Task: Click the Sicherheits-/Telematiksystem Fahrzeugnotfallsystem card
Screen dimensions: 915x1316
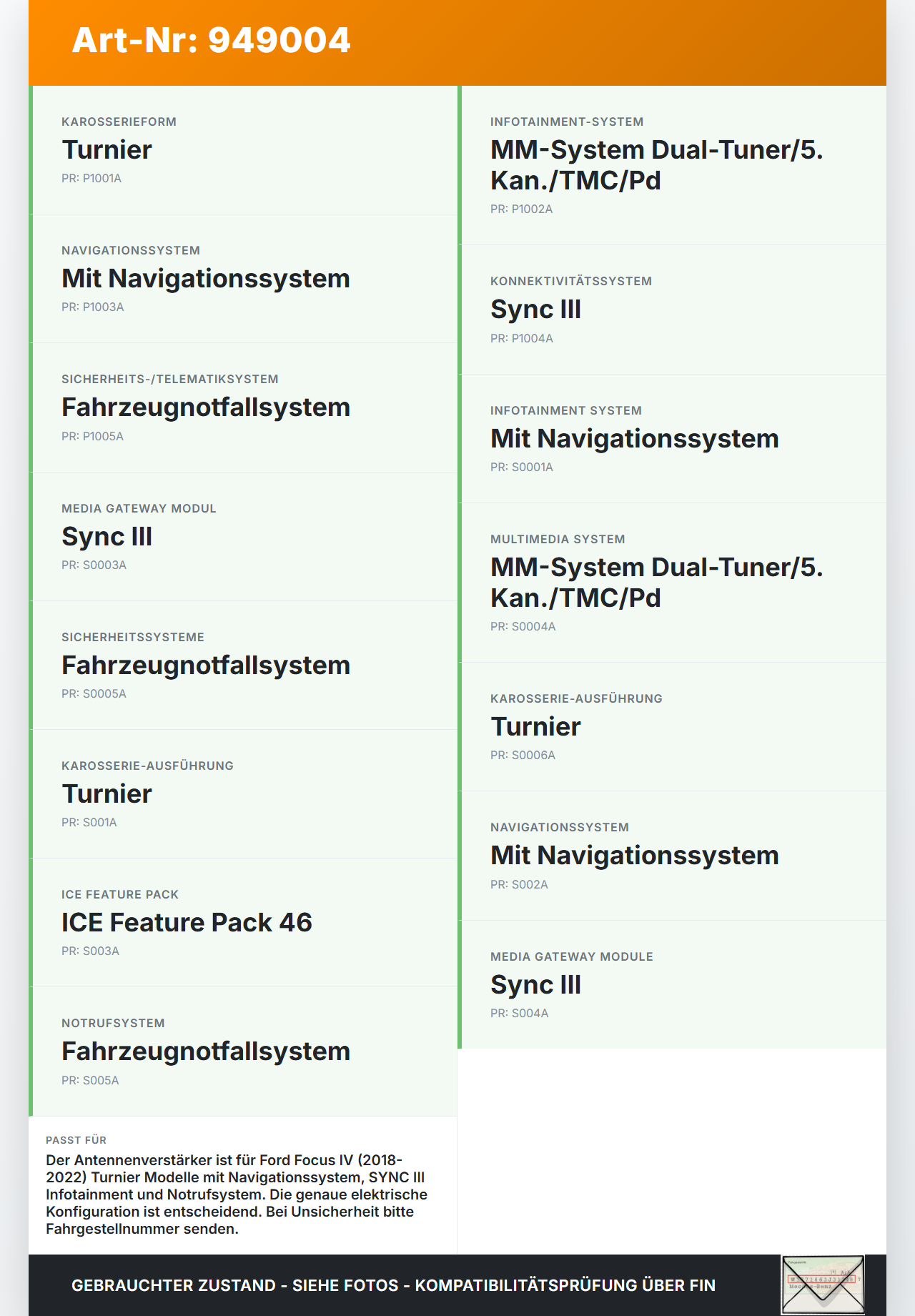Action: [243, 407]
